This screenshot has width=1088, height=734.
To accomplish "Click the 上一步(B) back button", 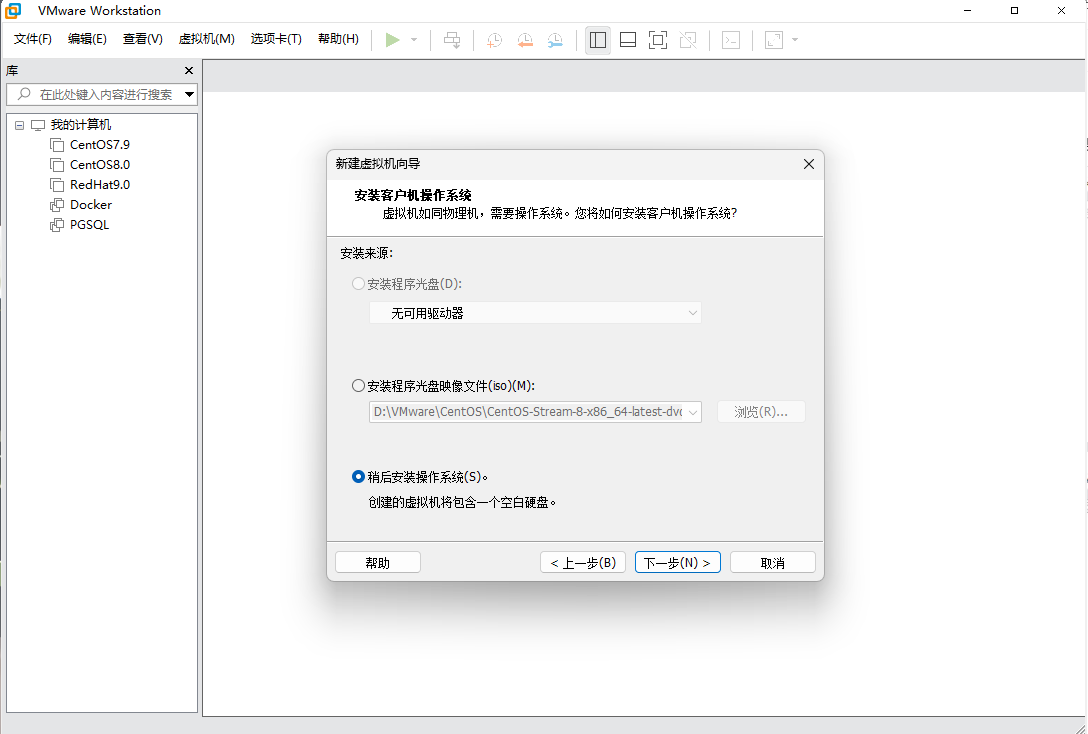I will pyautogui.click(x=583, y=563).
